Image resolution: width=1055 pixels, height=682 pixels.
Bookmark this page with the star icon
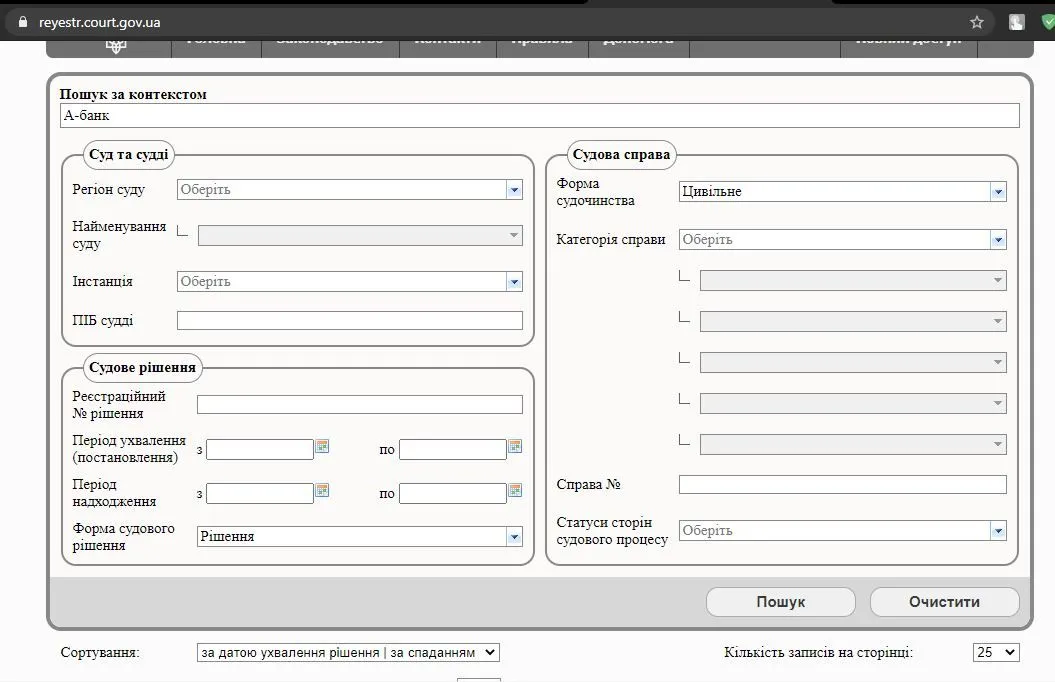click(x=977, y=22)
